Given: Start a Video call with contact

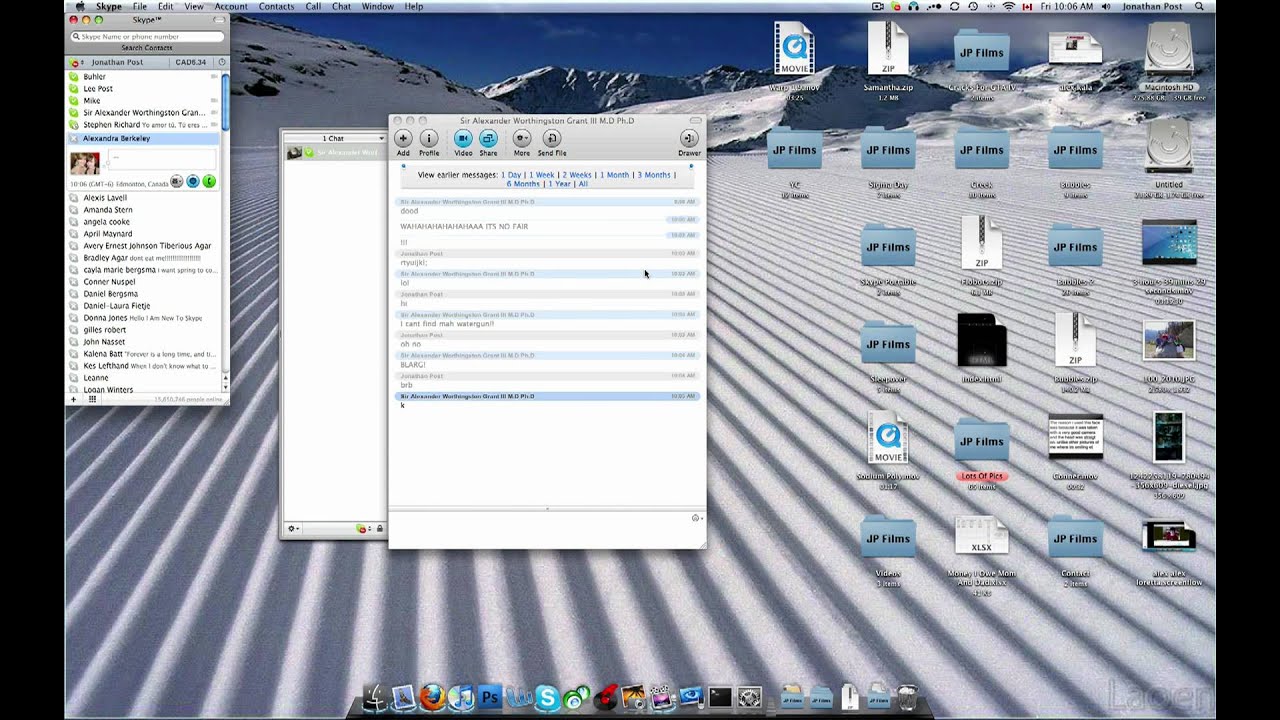Looking at the screenshot, I should pyautogui.click(x=463, y=139).
